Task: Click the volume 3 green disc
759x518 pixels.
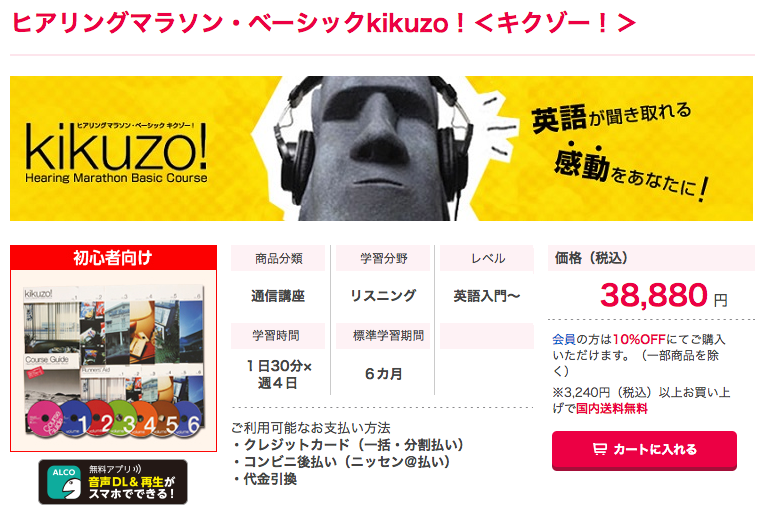Action: (x=121, y=419)
